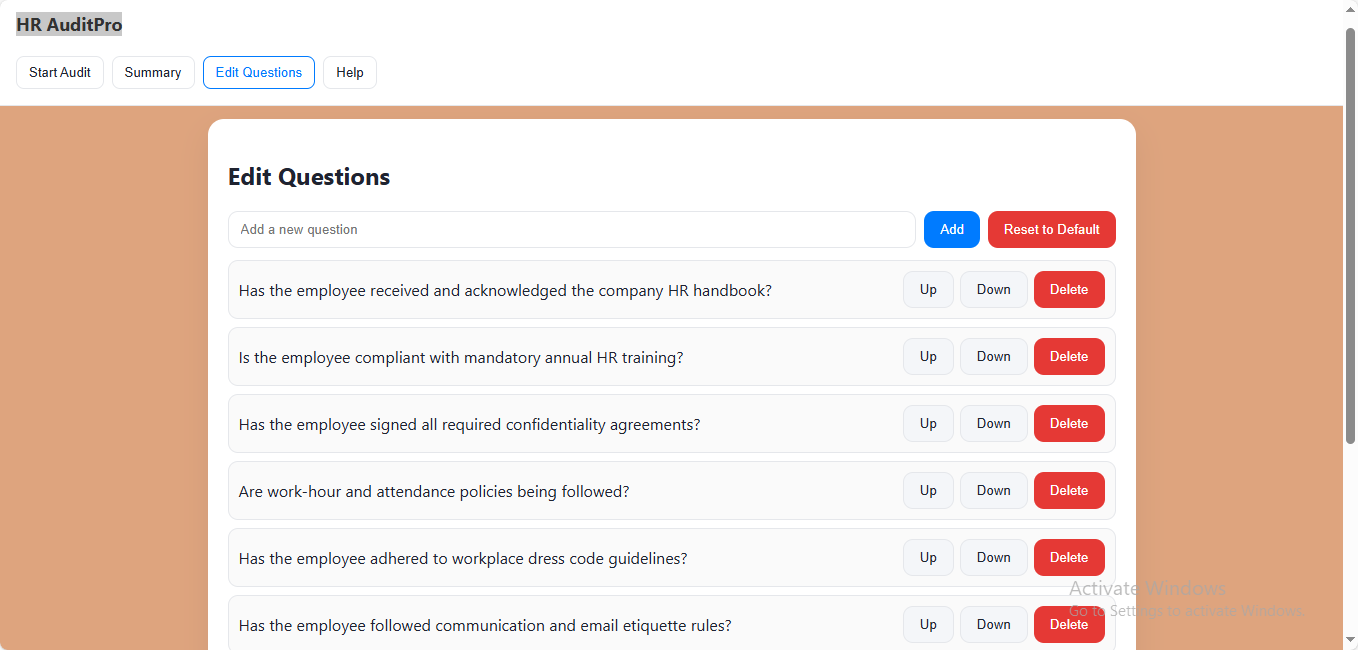This screenshot has width=1358, height=650.
Task: Select the Edit Questions tab
Action: (x=259, y=73)
